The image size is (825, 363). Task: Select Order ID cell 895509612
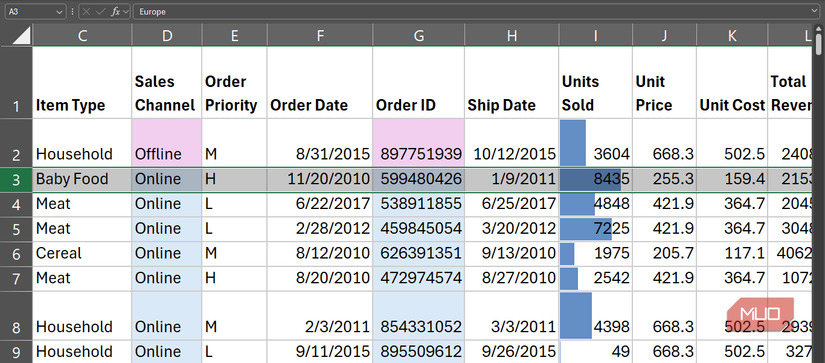point(419,351)
